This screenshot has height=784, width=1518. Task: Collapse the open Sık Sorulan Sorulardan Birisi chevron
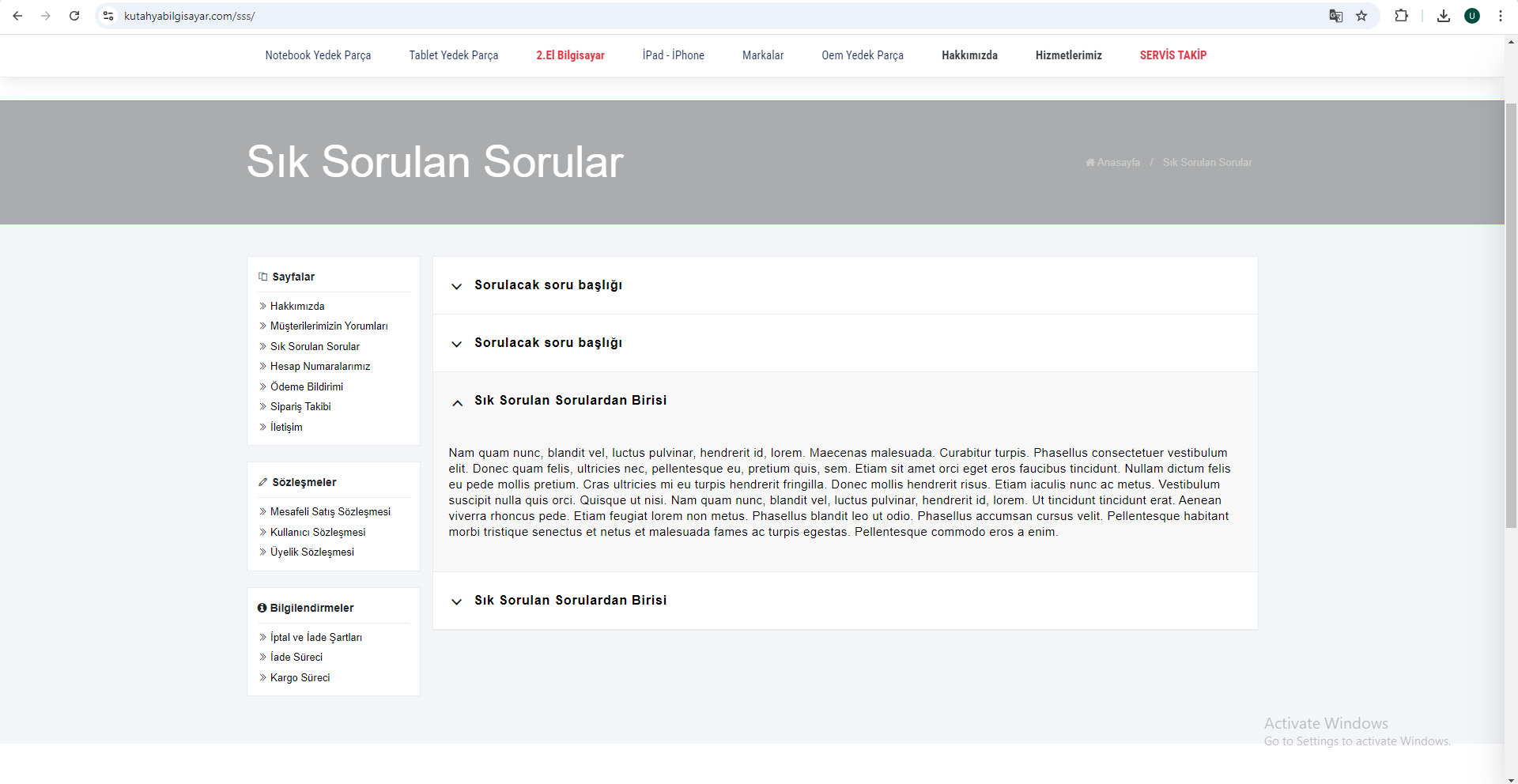click(457, 402)
